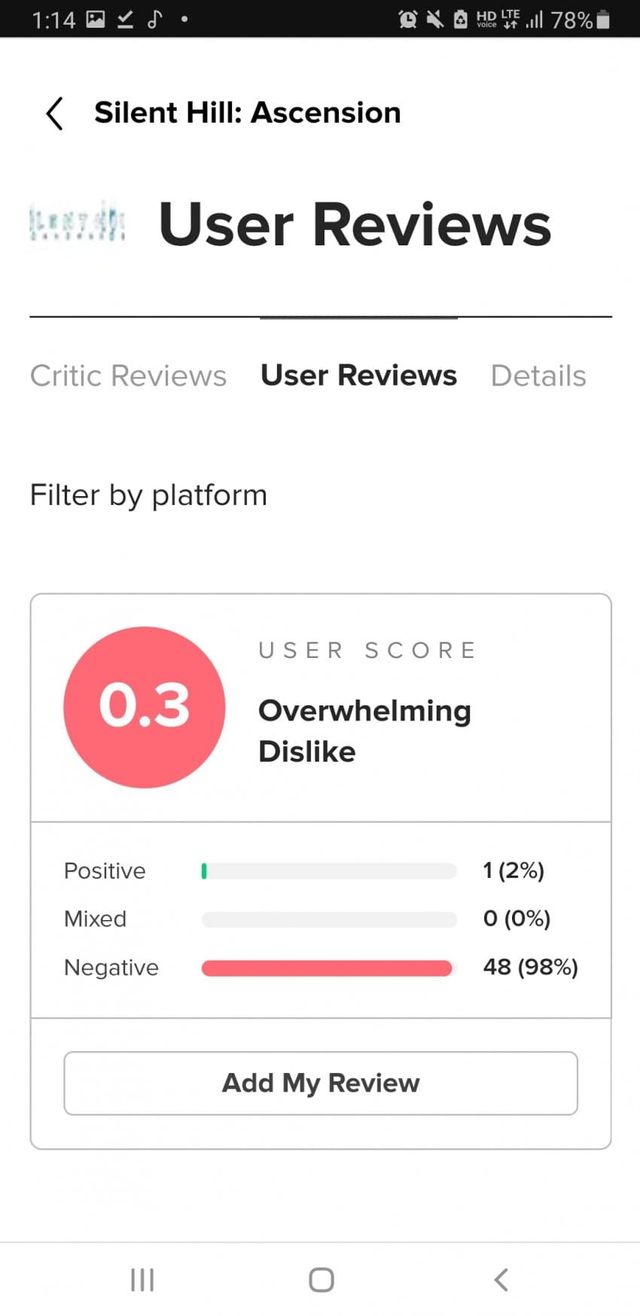Tap the back arrow beside Silent Hill: Ascension

[55, 113]
